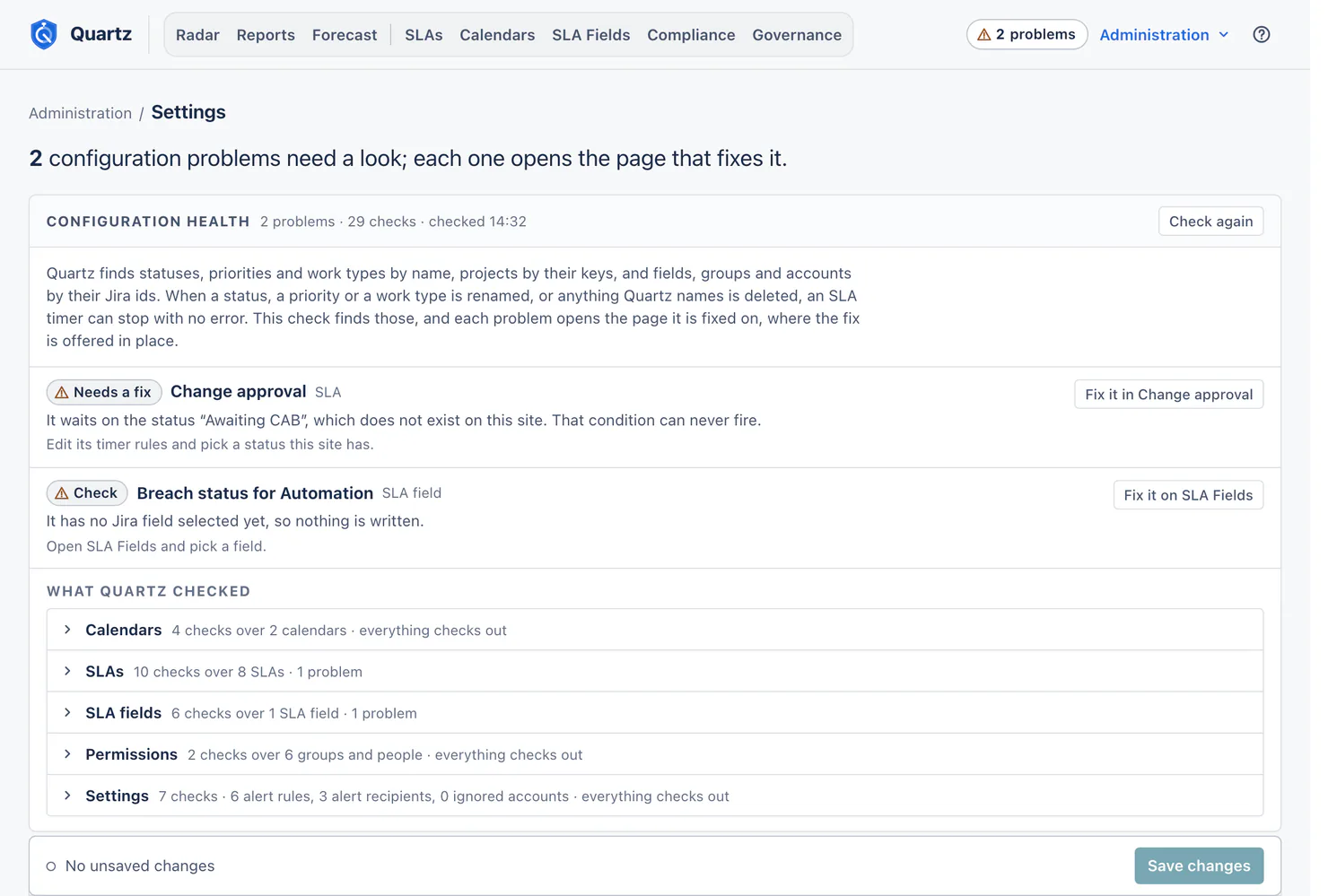The image size is (1328, 896).
Task: Click the Change approval SLA title
Action: pos(238,392)
